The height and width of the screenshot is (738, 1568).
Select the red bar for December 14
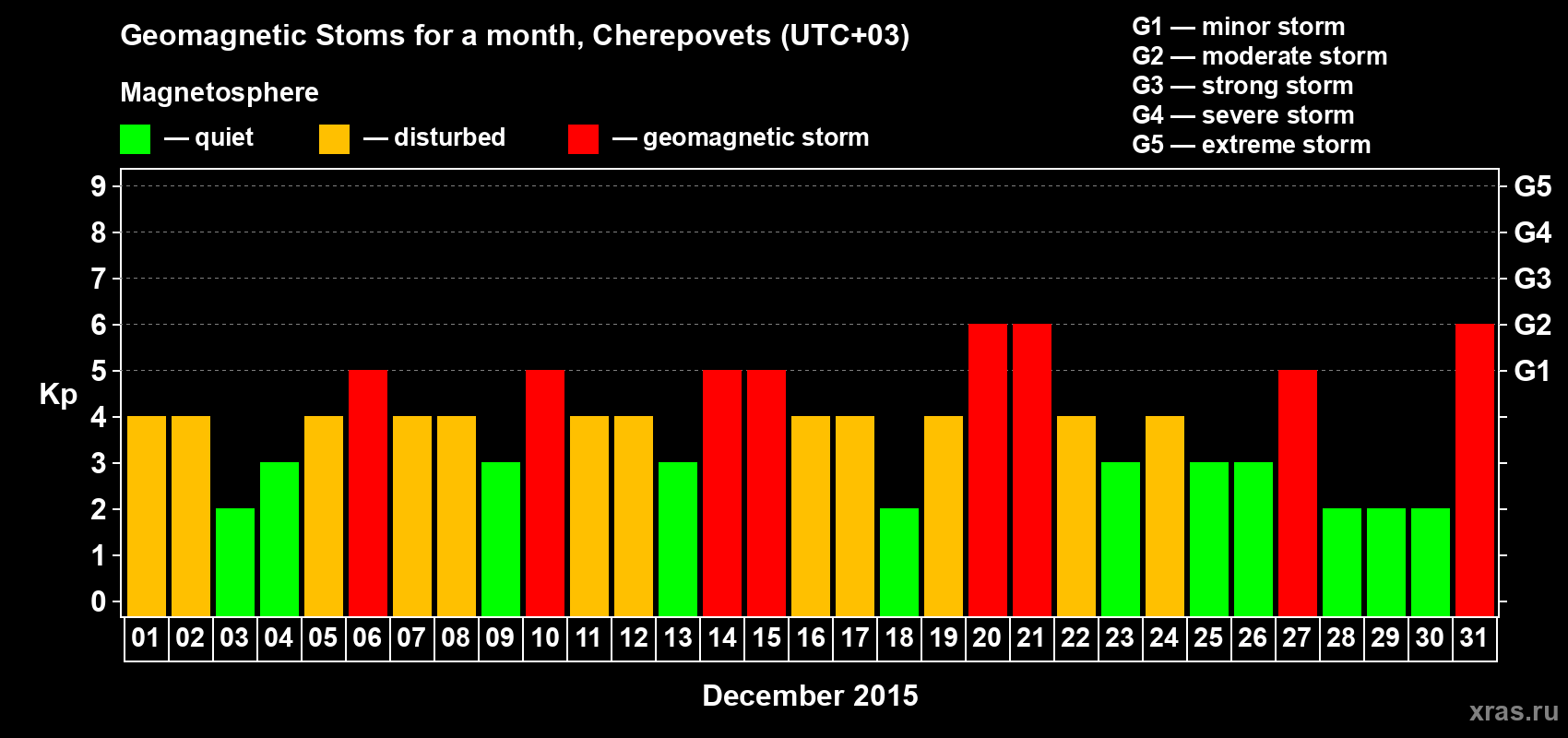pos(722,493)
